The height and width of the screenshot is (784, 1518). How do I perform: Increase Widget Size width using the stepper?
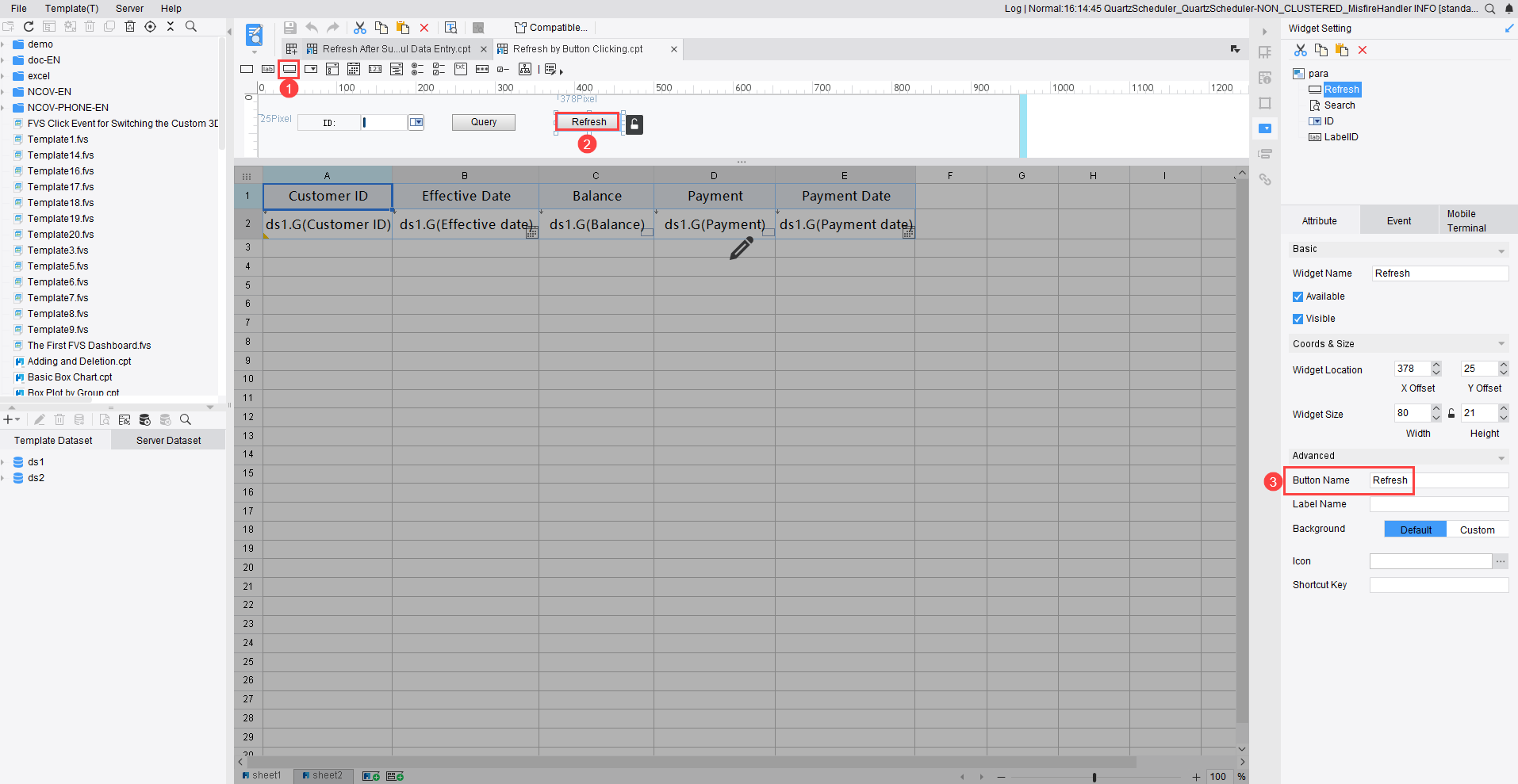click(1436, 408)
